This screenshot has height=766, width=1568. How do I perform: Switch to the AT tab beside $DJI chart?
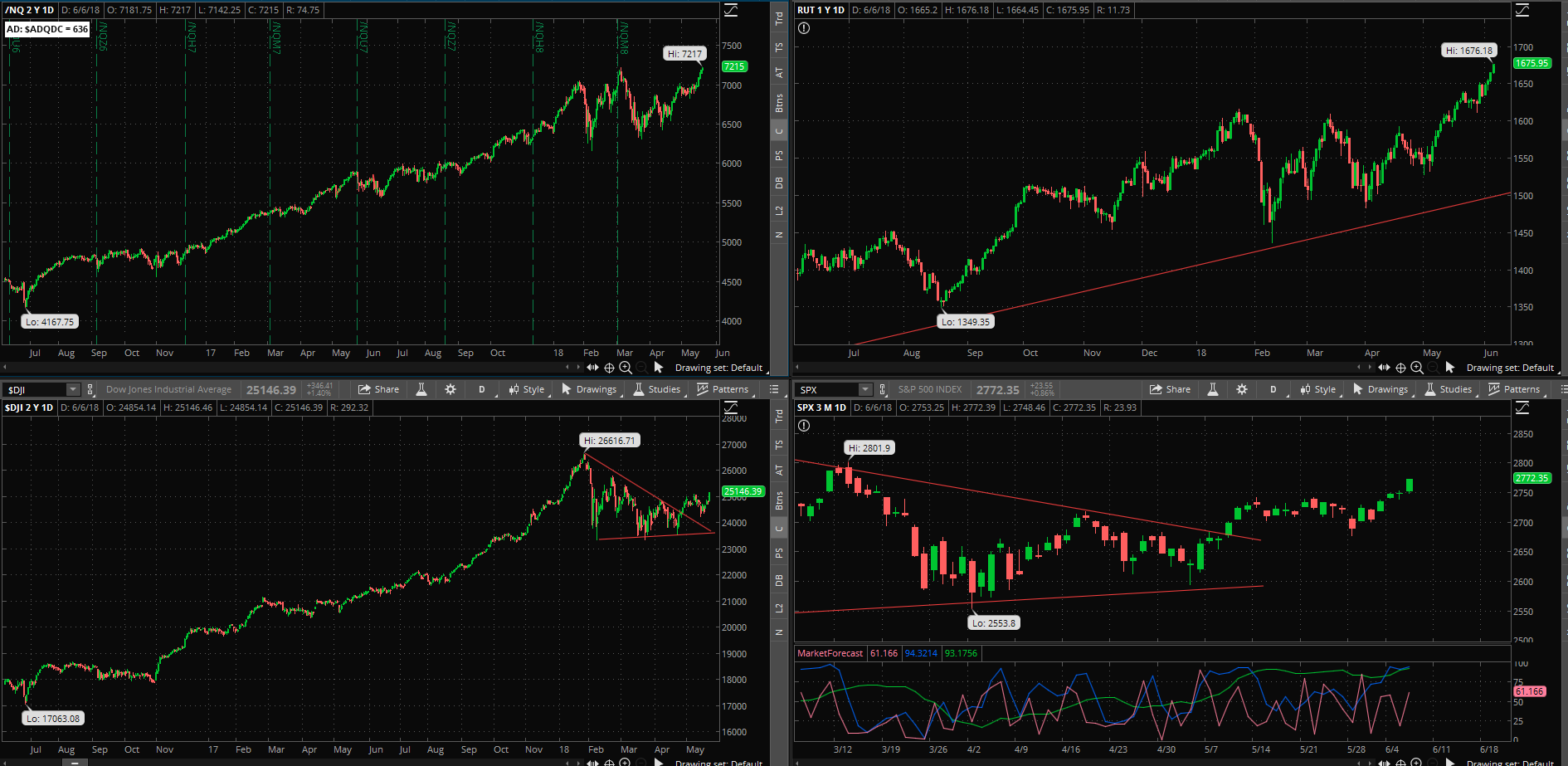coord(779,470)
